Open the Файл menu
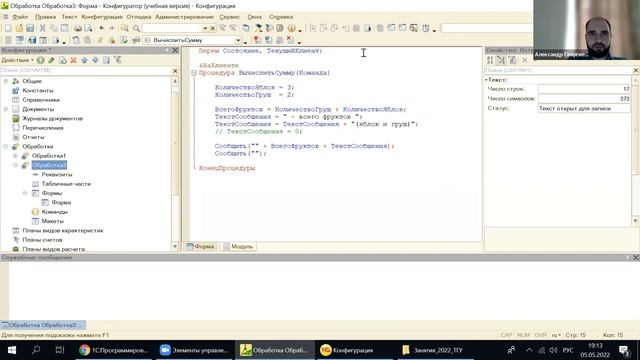640x360 pixels. [20, 17]
